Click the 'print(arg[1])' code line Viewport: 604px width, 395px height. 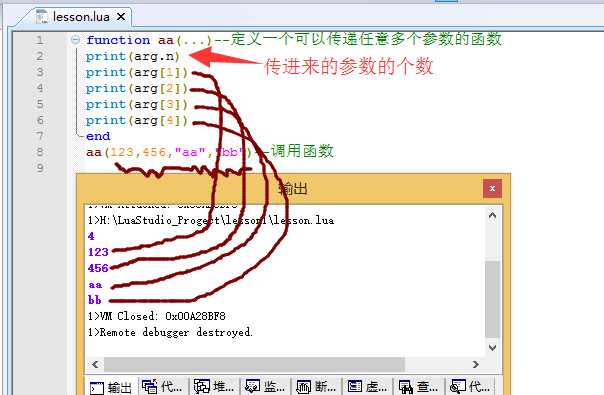click(136, 72)
